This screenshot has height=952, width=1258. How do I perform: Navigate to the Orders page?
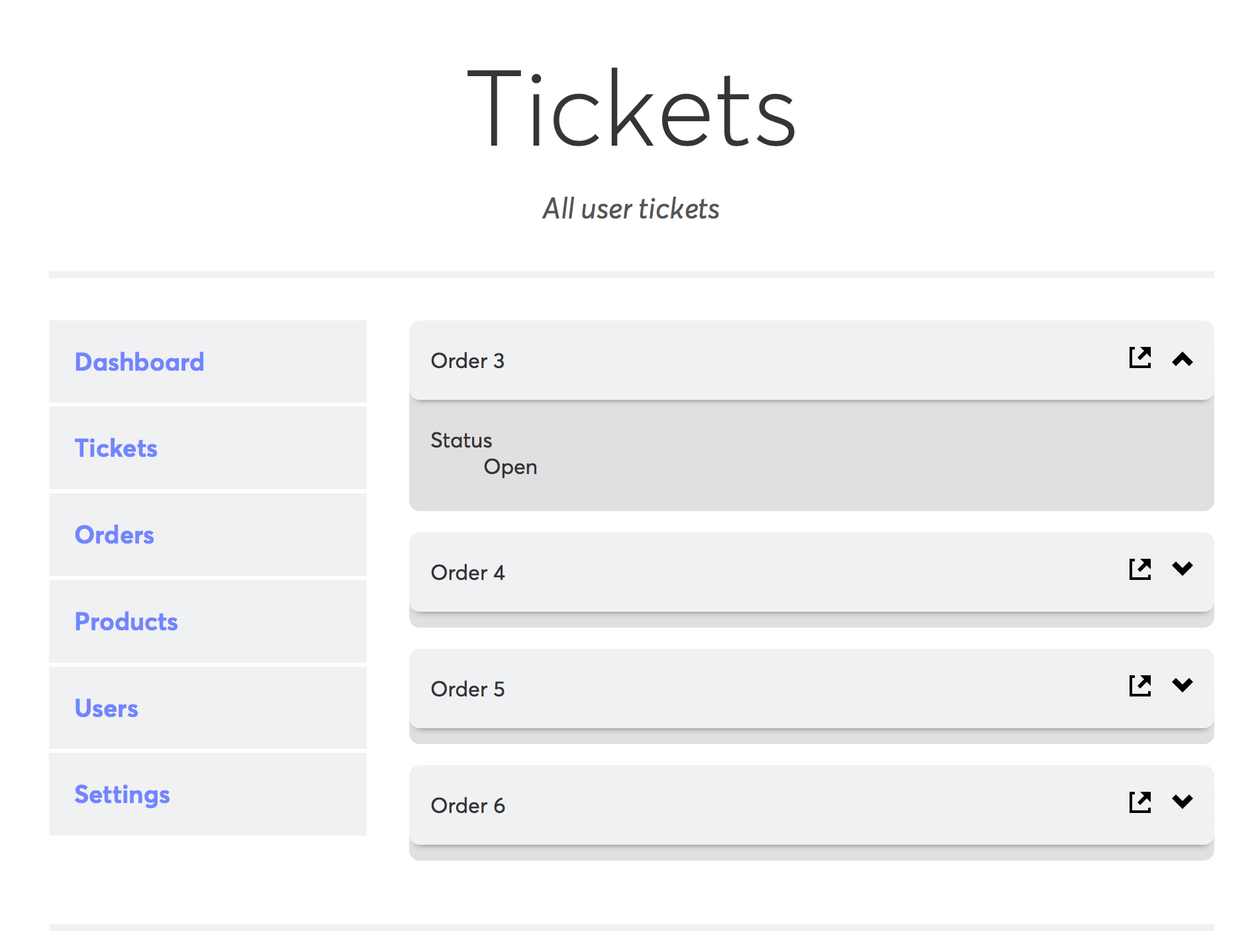[x=114, y=535]
